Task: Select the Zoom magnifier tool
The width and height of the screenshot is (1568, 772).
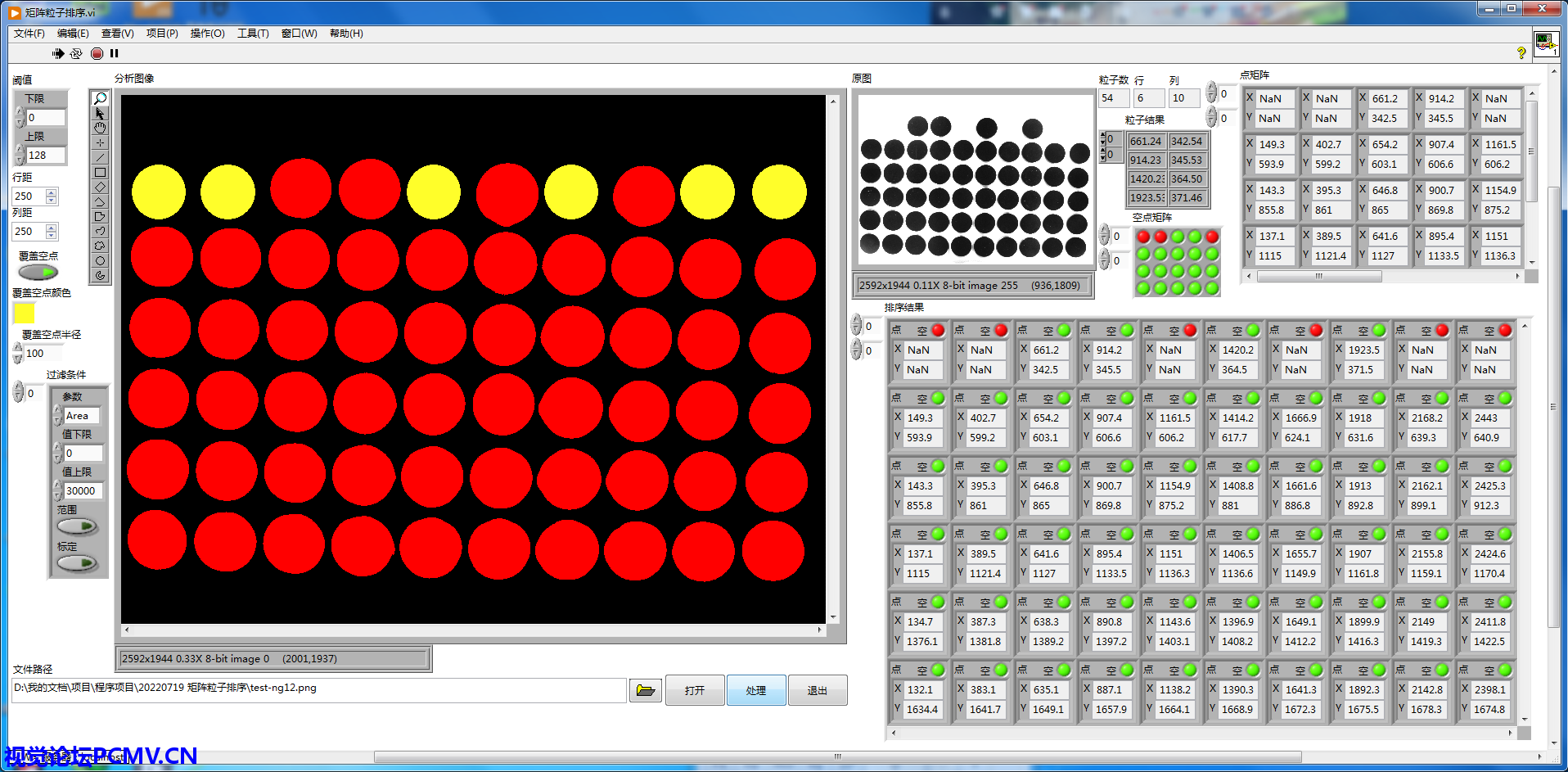Action: 100,98
